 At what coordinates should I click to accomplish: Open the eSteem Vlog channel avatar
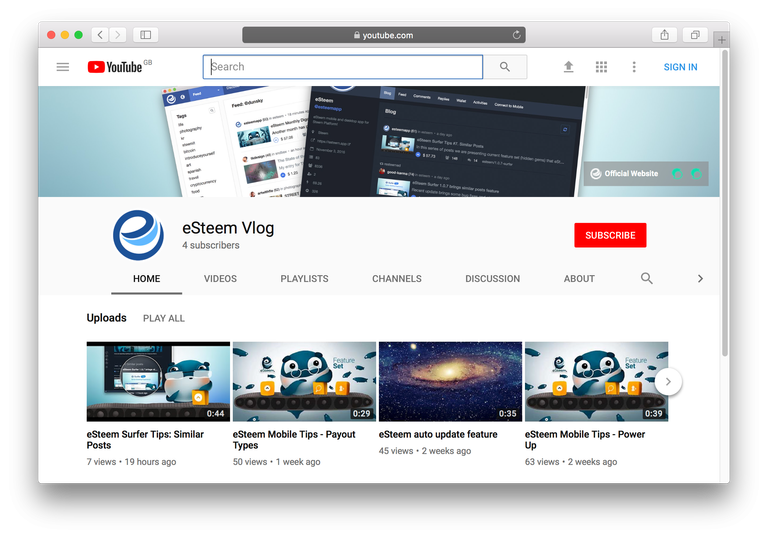139,235
